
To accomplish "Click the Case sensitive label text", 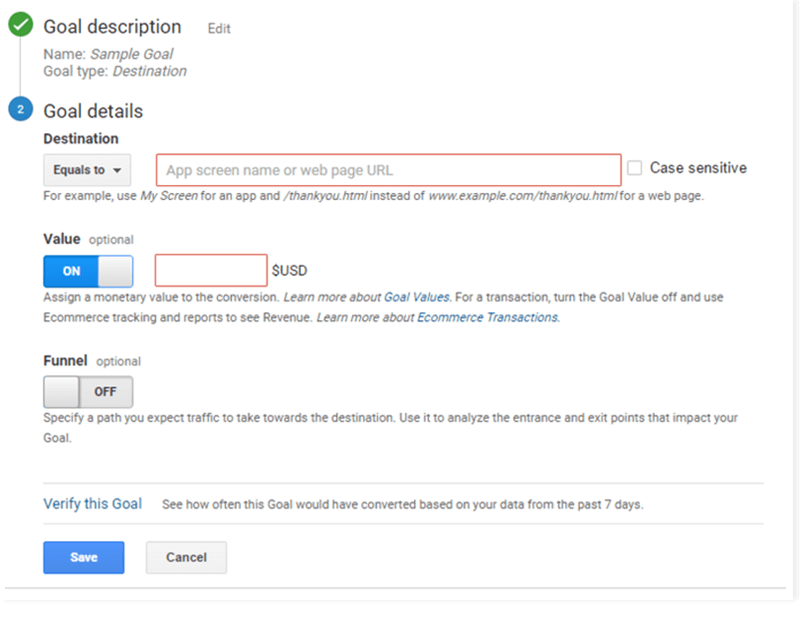I will coord(698,168).
